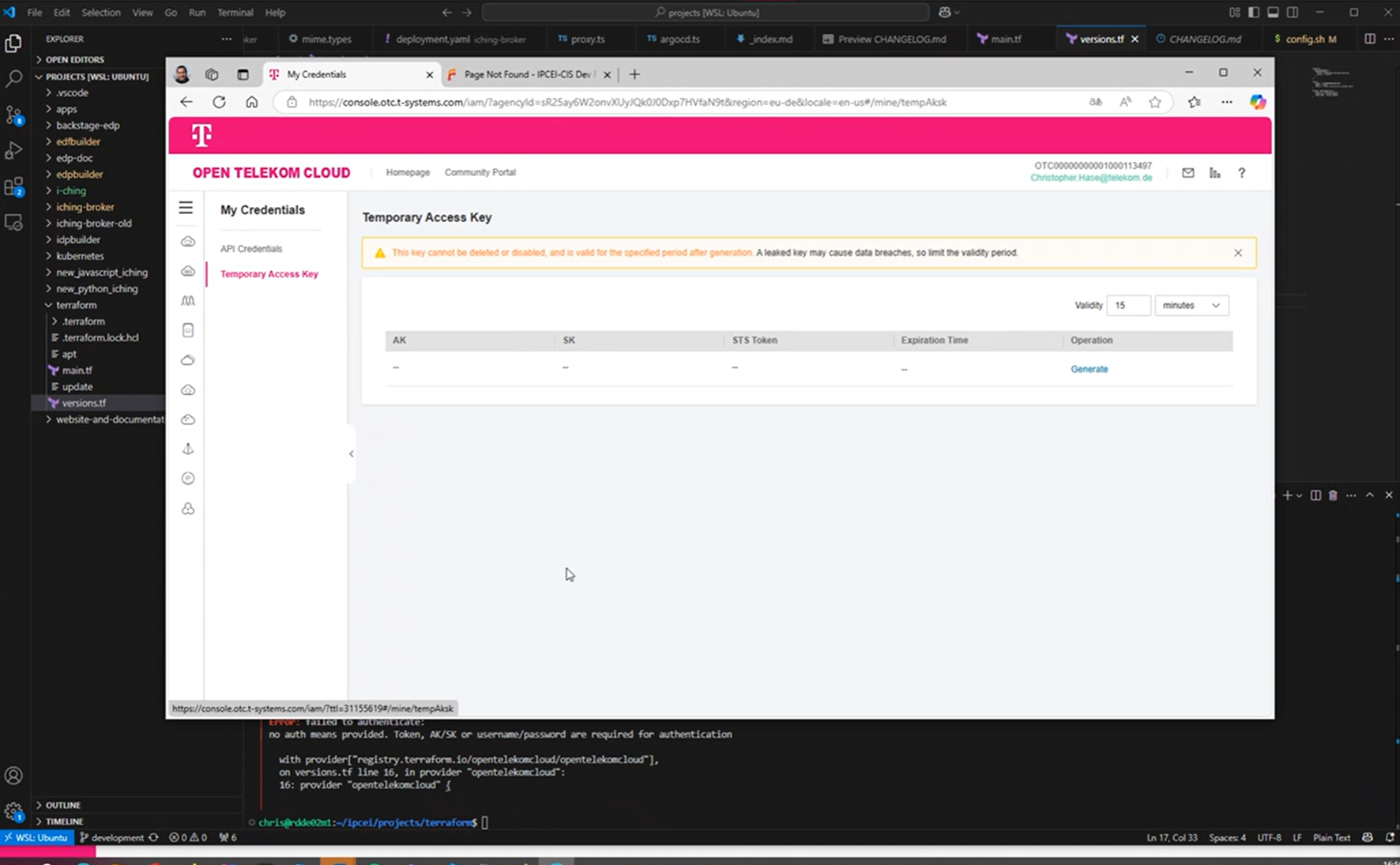Close the My Credentials browser tab
The image size is (1400, 865).
point(430,74)
